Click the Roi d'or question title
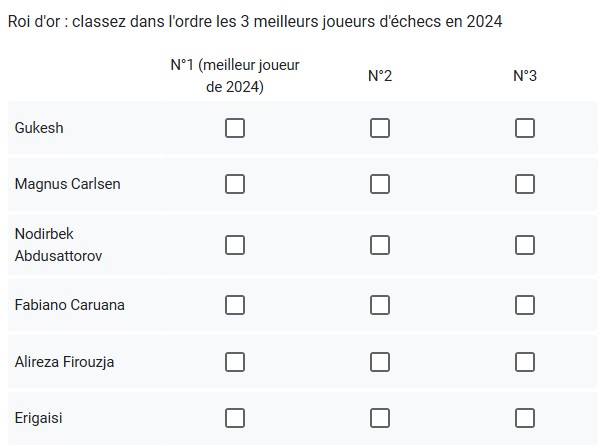This screenshot has width=600, height=448. 255,22
